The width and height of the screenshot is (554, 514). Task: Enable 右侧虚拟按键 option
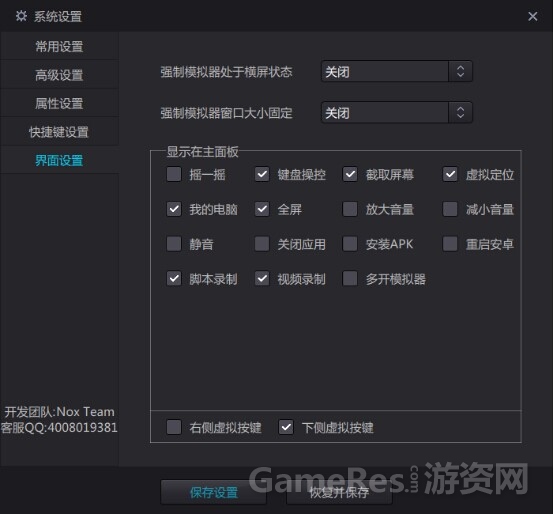174,427
